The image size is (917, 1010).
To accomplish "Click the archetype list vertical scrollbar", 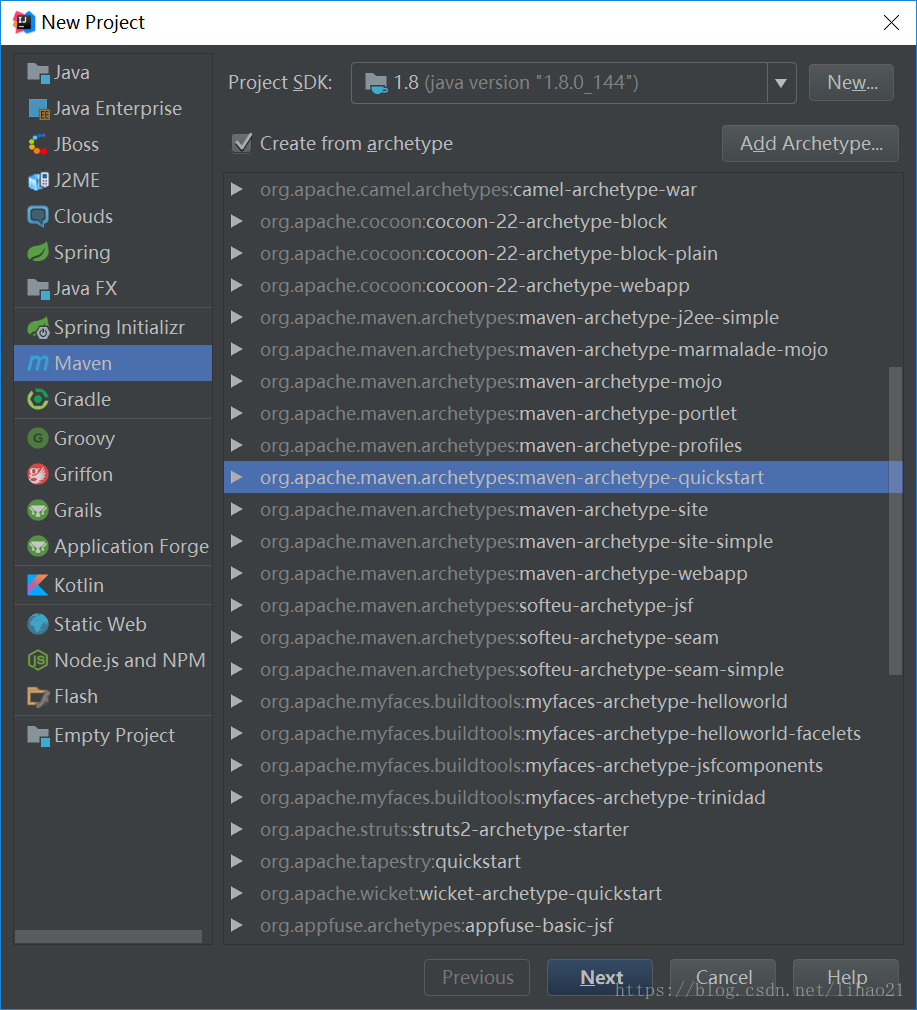I will tap(895, 520).
